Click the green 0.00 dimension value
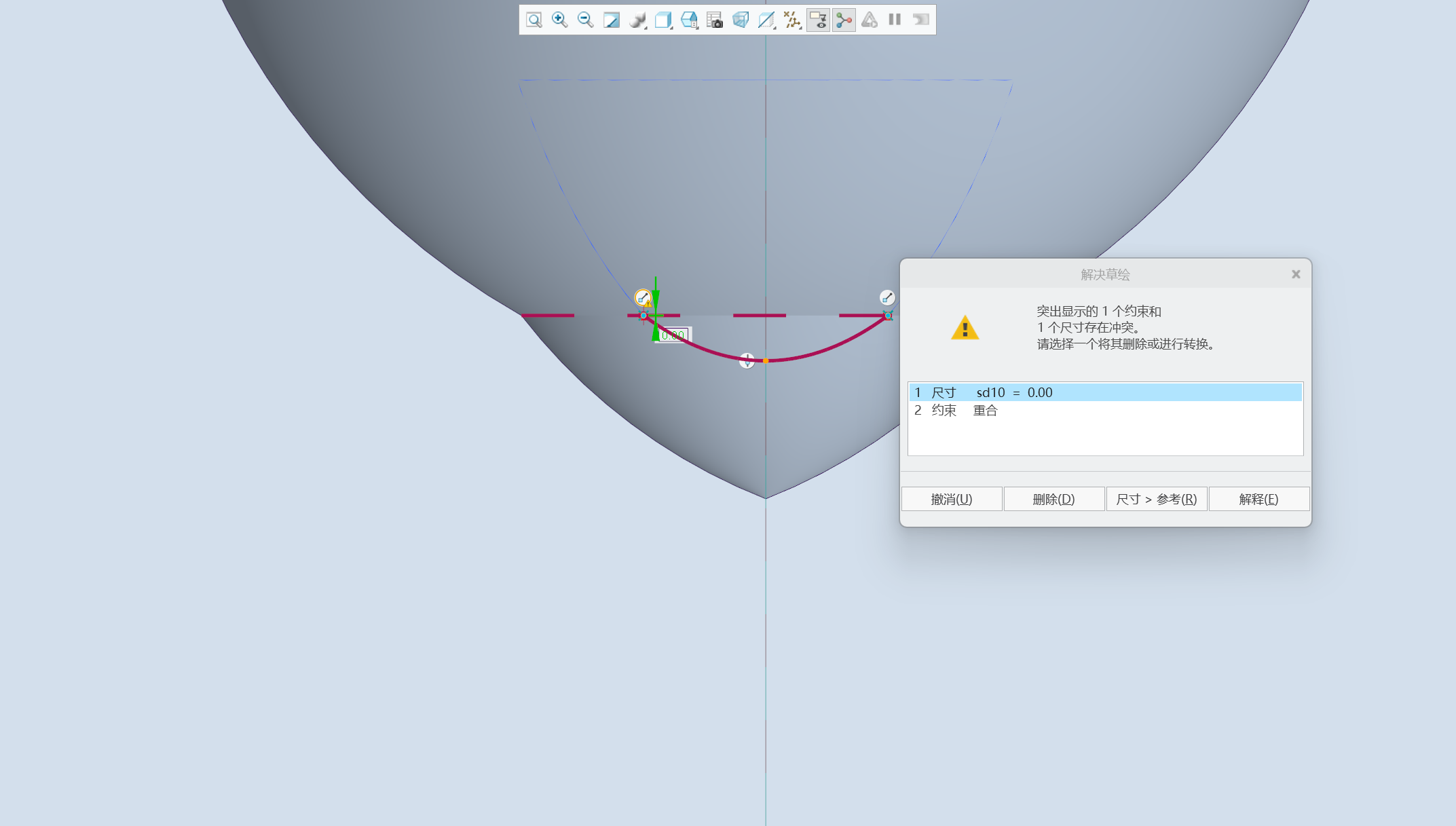This screenshot has width=1456, height=826. (673, 335)
